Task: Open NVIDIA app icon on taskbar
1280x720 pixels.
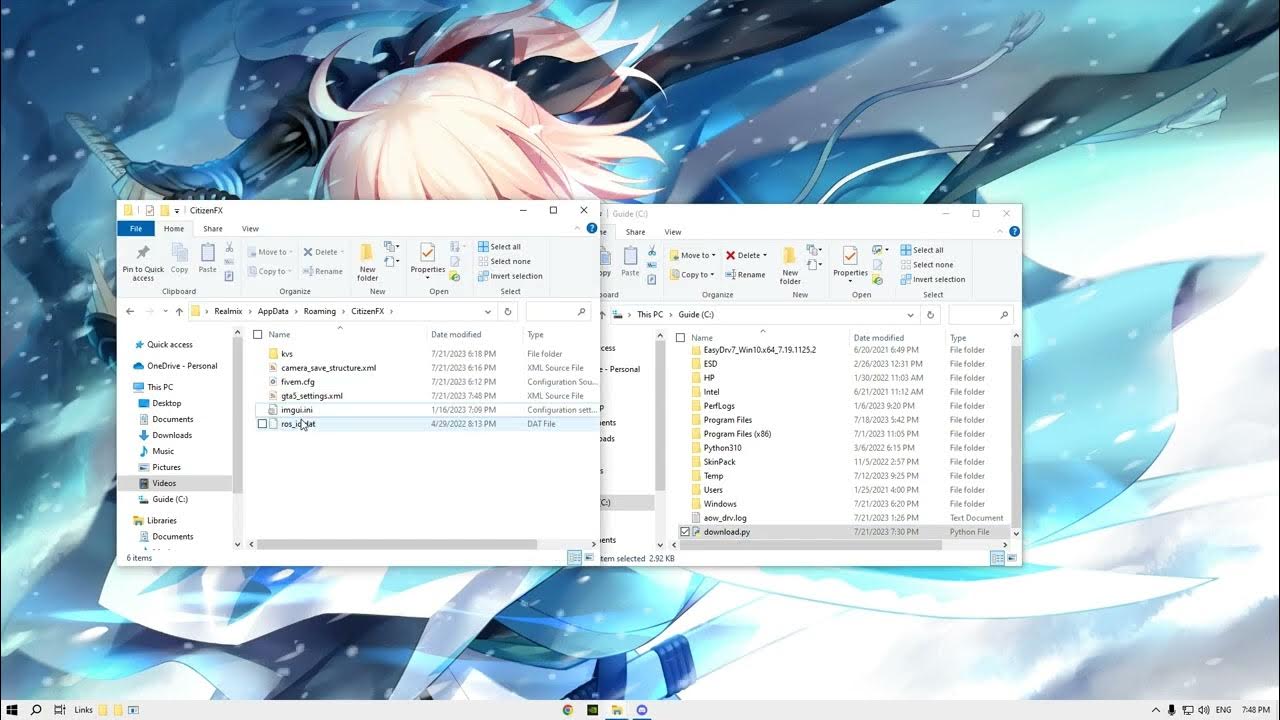Action: [x=593, y=709]
